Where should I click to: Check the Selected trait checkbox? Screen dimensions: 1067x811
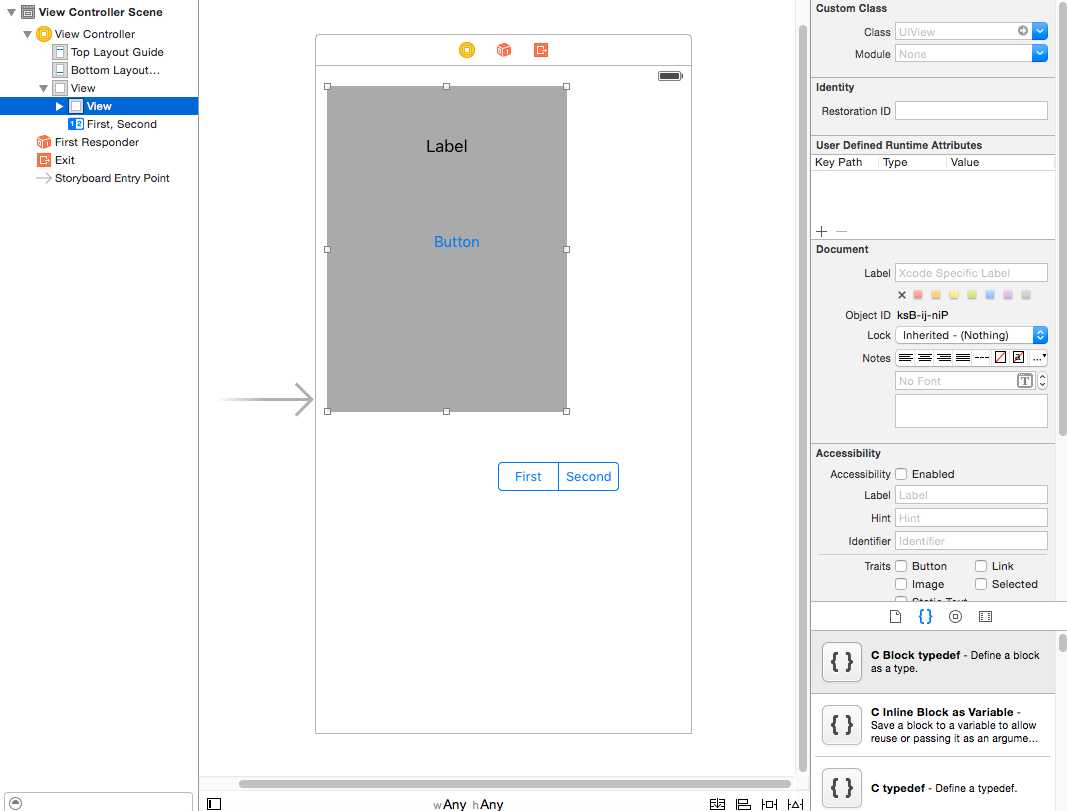point(981,584)
